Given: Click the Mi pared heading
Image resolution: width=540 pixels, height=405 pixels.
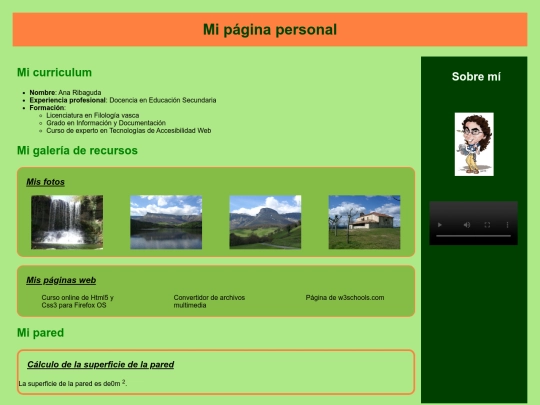Looking at the screenshot, I should 40,333.
